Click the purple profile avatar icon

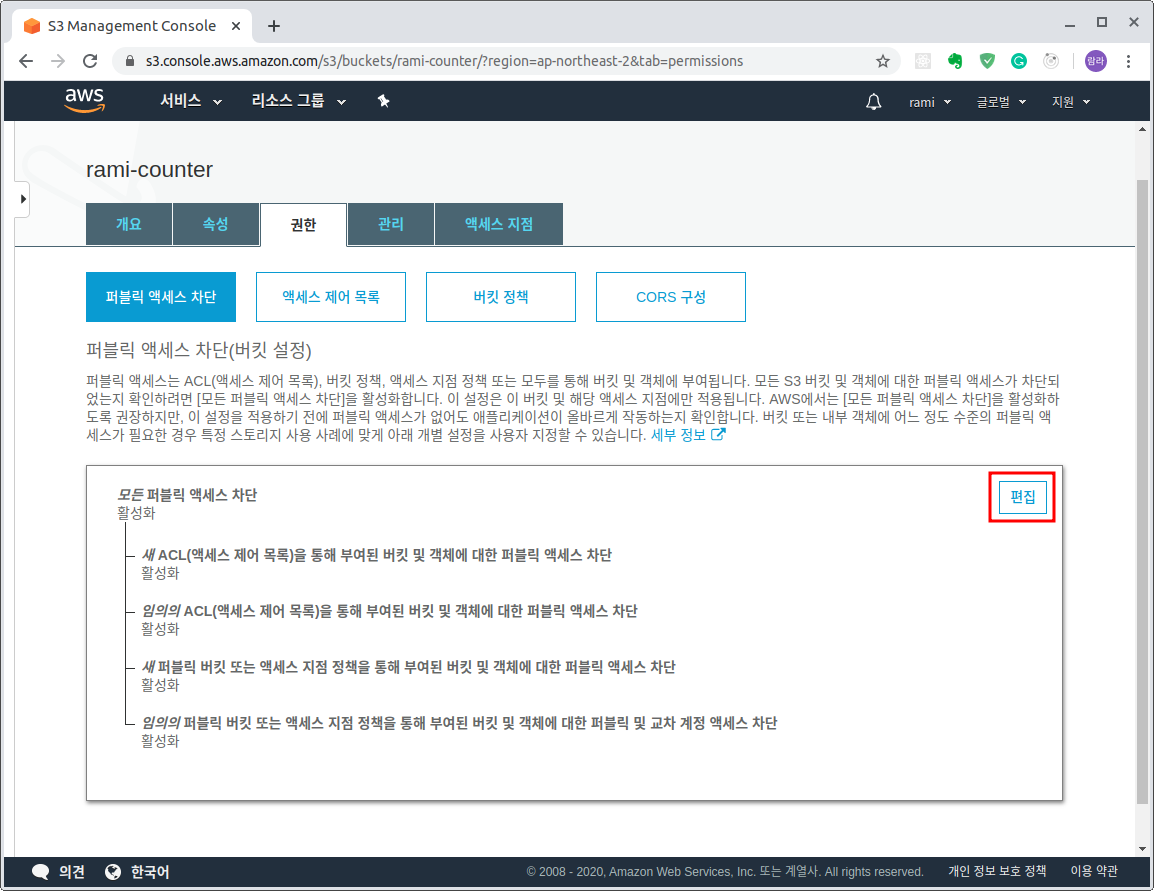tap(1095, 61)
